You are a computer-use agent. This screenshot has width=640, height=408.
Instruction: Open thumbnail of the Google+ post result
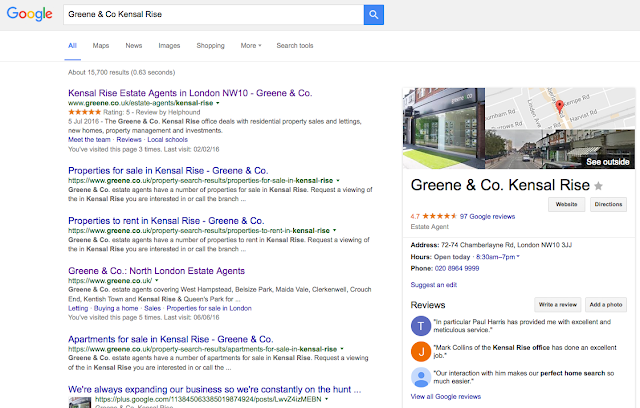(x=80, y=402)
